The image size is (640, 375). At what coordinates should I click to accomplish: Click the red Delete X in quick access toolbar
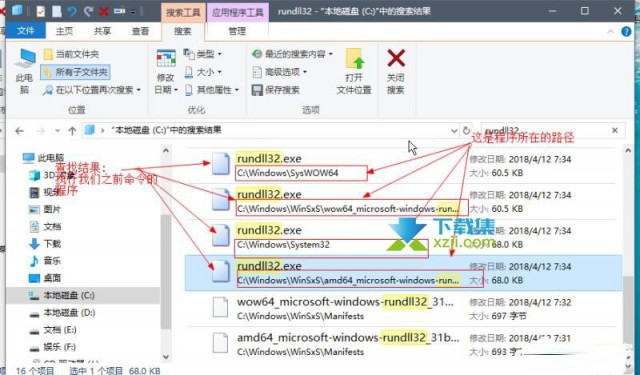pos(104,11)
